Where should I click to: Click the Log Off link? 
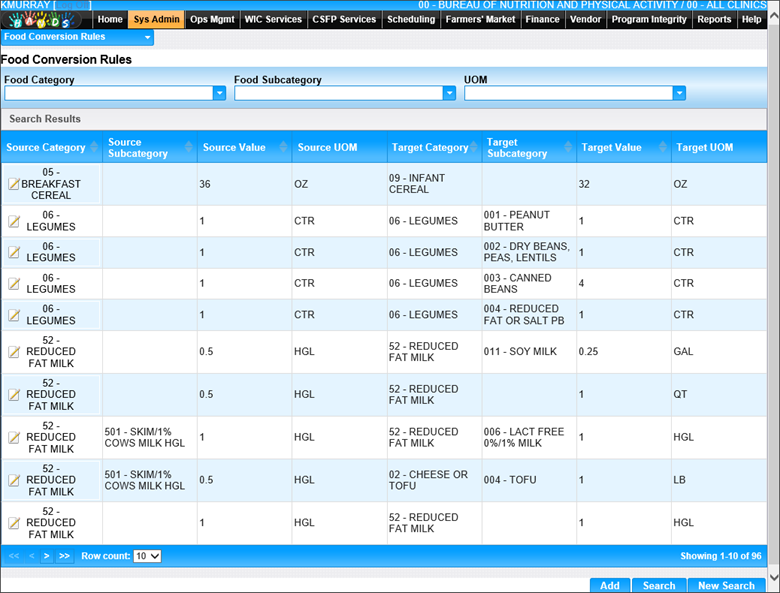click(72, 5)
